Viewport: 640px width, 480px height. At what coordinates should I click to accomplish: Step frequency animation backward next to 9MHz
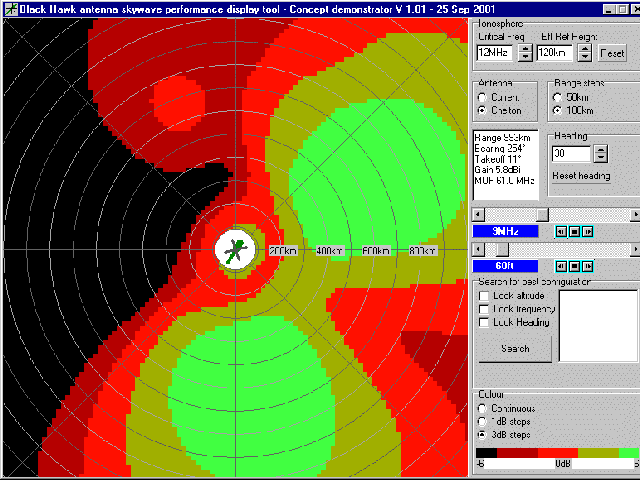(x=561, y=232)
